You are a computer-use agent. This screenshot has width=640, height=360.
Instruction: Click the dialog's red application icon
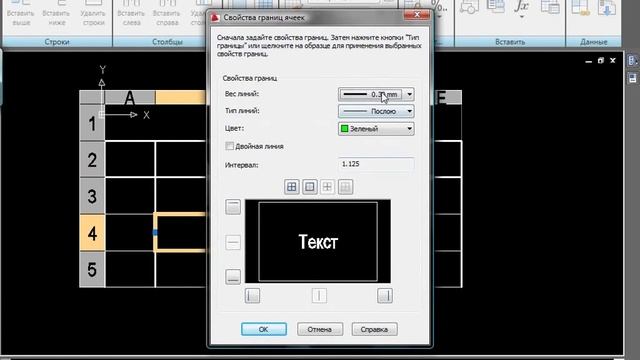215,18
